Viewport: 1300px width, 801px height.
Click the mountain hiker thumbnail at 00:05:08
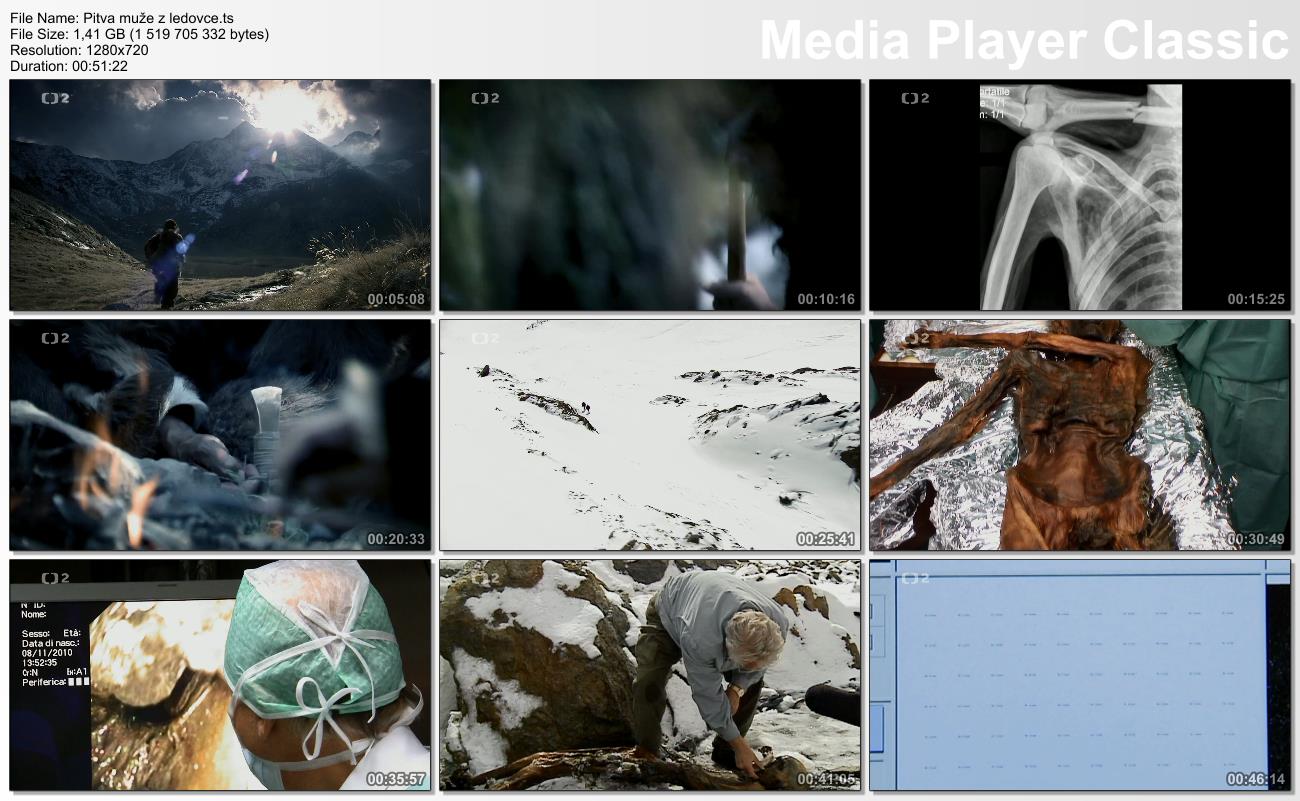[x=220, y=195]
